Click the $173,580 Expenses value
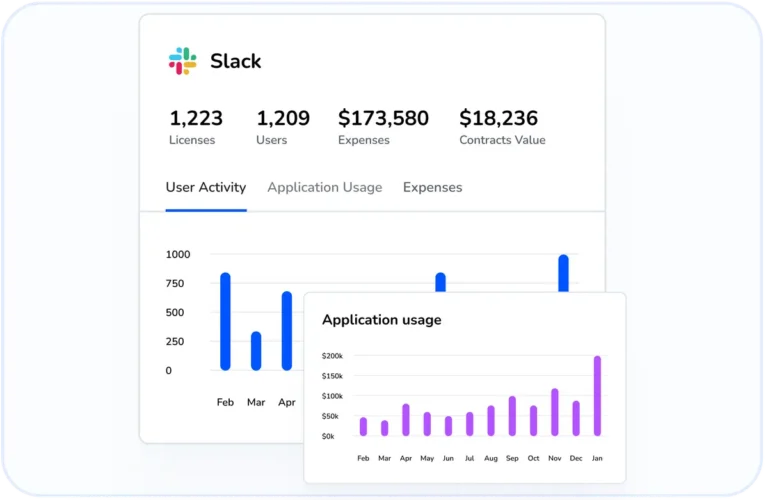The image size is (768, 500). coord(384,118)
